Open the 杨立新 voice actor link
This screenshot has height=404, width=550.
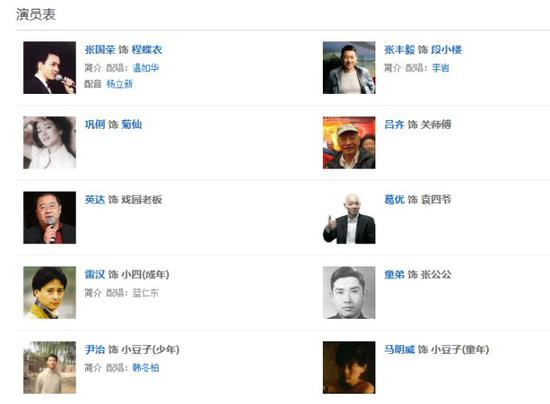pyautogui.click(x=120, y=84)
